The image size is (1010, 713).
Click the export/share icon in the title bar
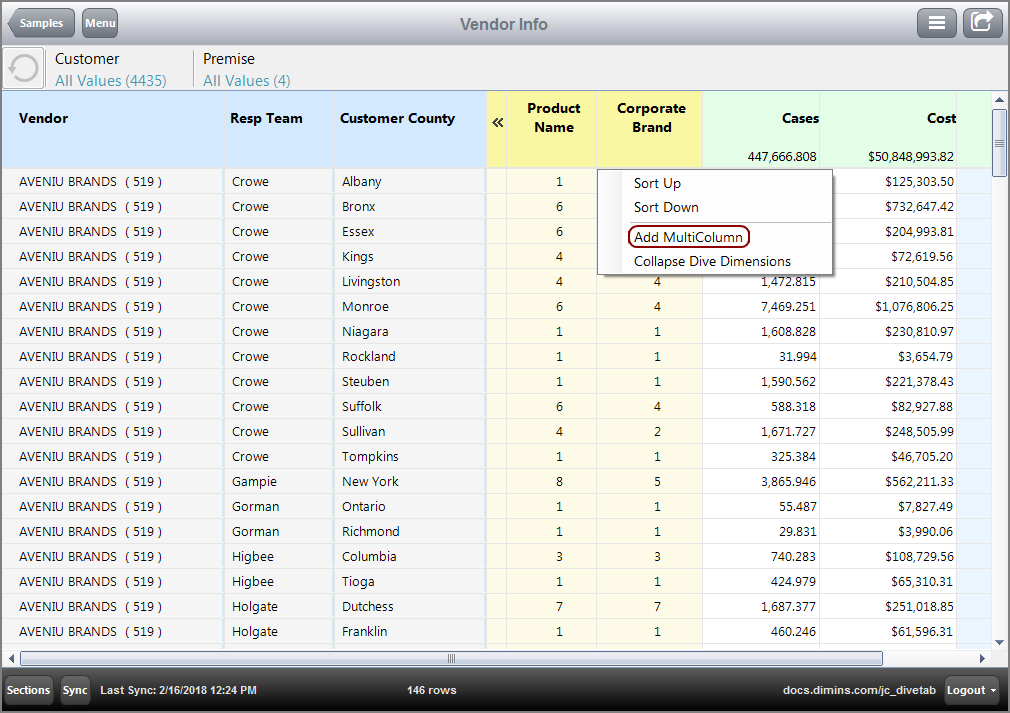(x=981, y=22)
